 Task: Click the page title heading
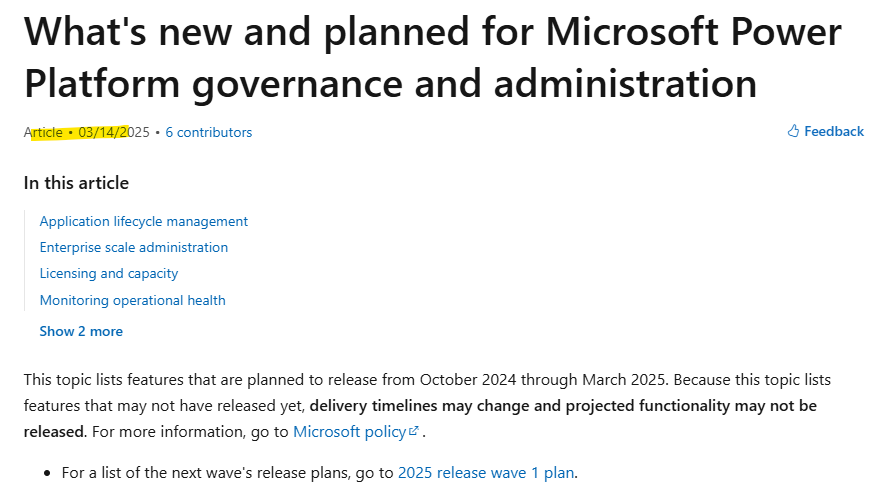click(433, 57)
